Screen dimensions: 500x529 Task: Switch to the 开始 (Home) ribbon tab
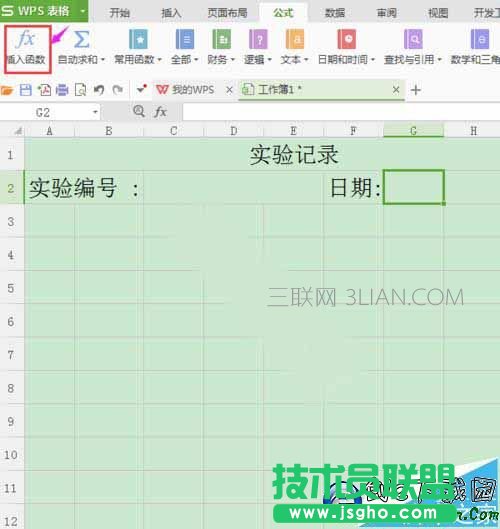click(119, 13)
